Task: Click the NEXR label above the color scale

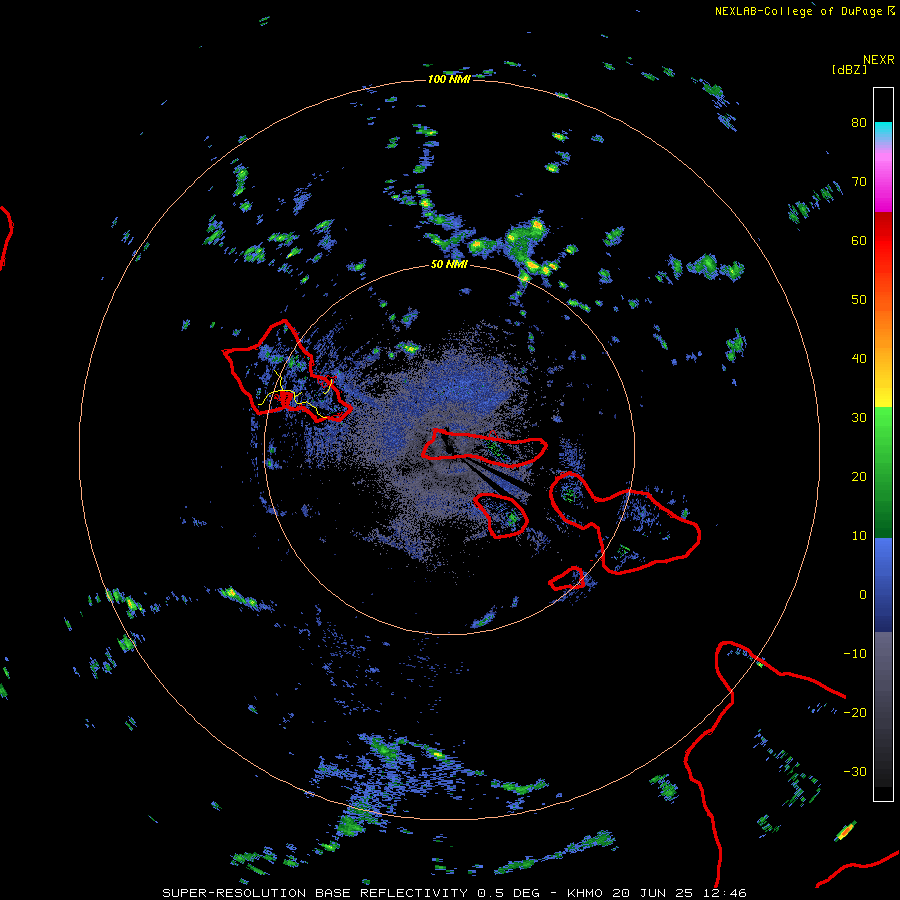Action: click(x=878, y=60)
